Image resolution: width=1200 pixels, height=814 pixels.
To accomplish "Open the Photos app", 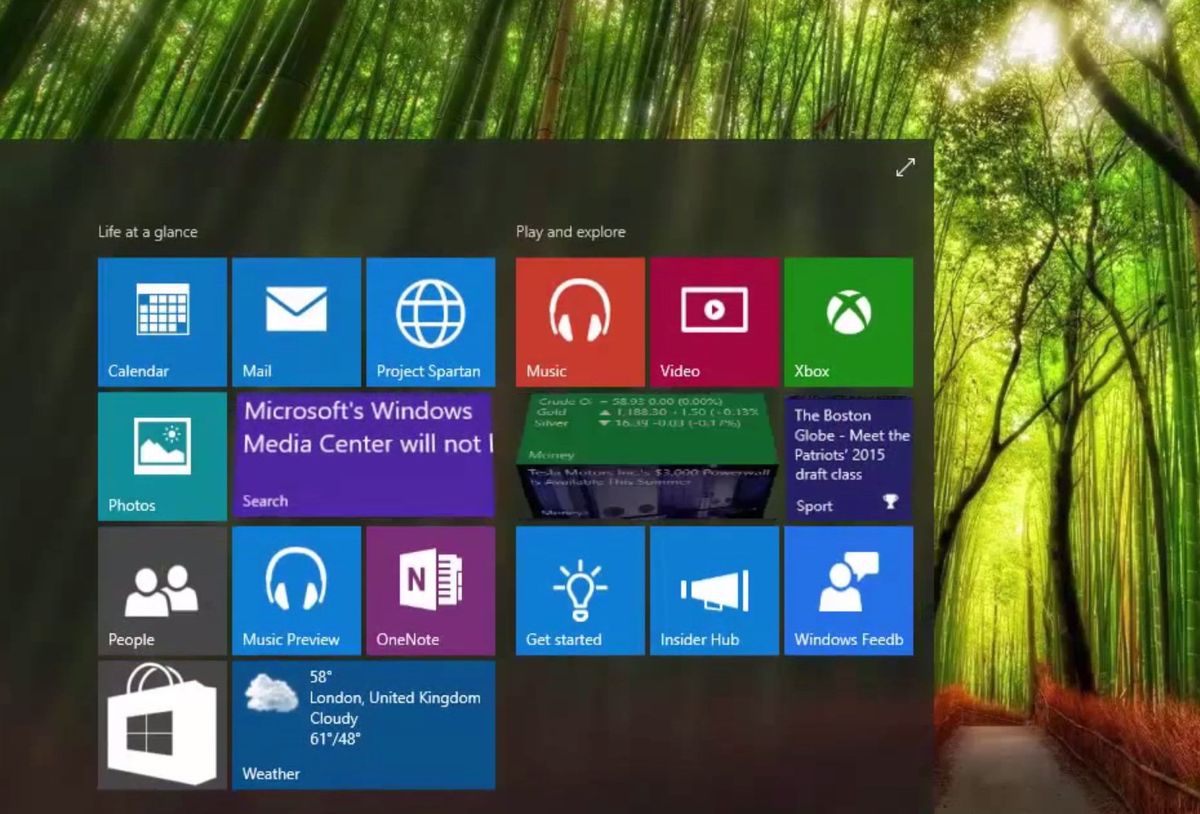I will pyautogui.click(x=161, y=455).
